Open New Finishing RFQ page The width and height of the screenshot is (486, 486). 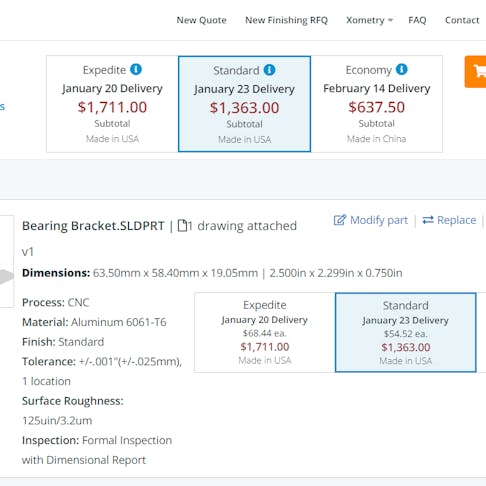coord(287,20)
